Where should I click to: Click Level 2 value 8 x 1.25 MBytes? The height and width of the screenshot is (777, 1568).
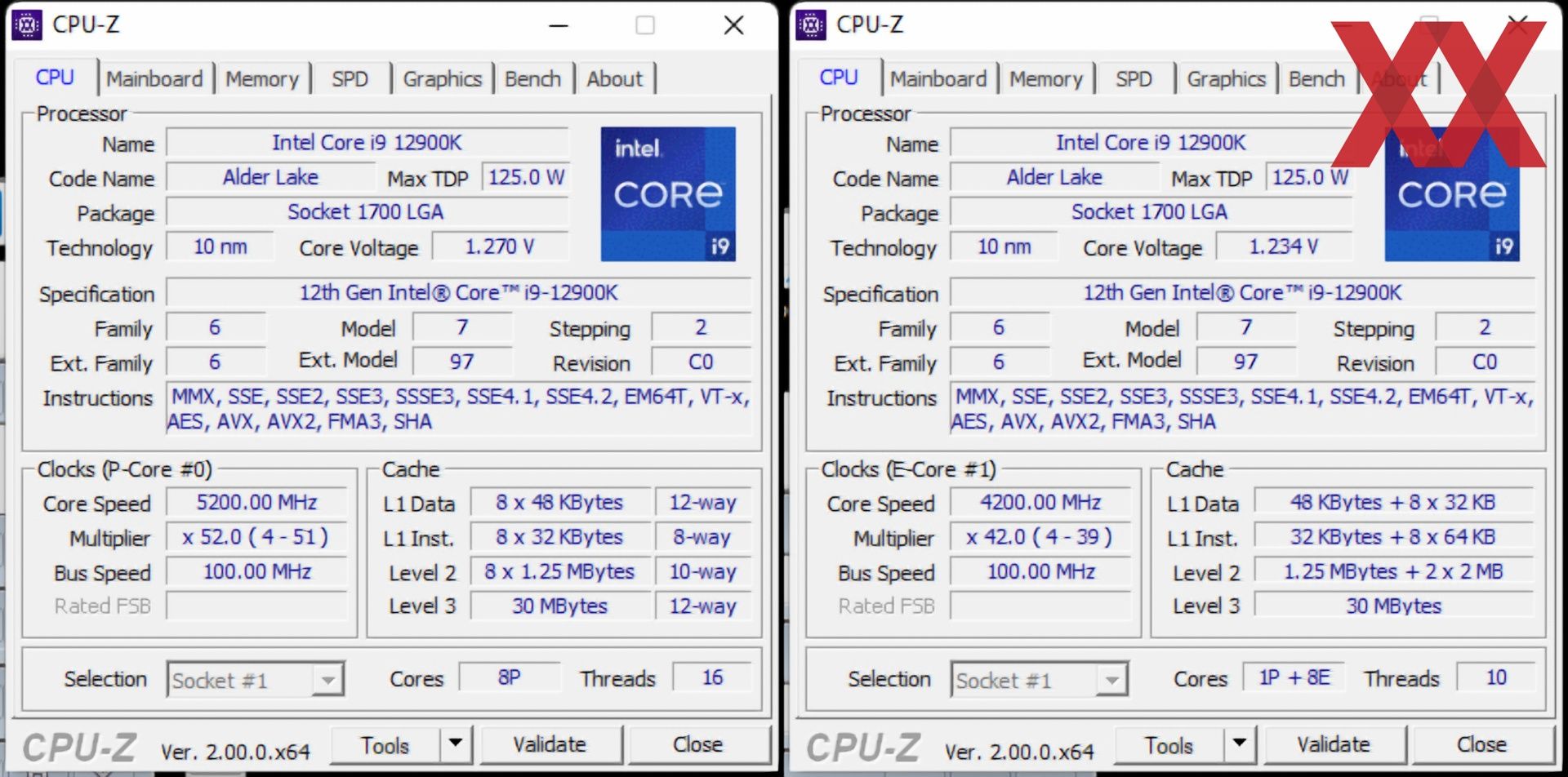pos(560,571)
